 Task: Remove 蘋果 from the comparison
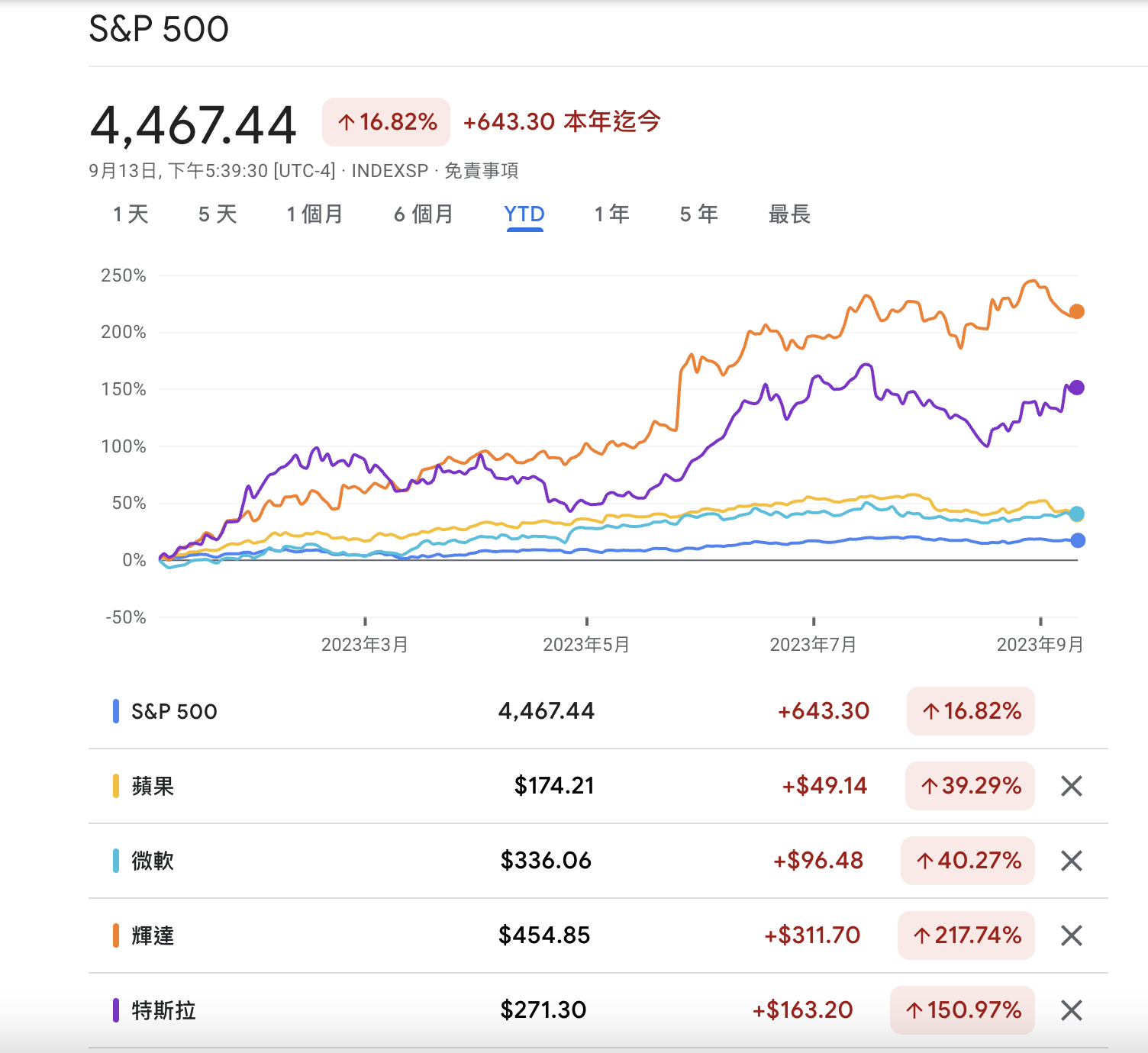pyautogui.click(x=1072, y=786)
